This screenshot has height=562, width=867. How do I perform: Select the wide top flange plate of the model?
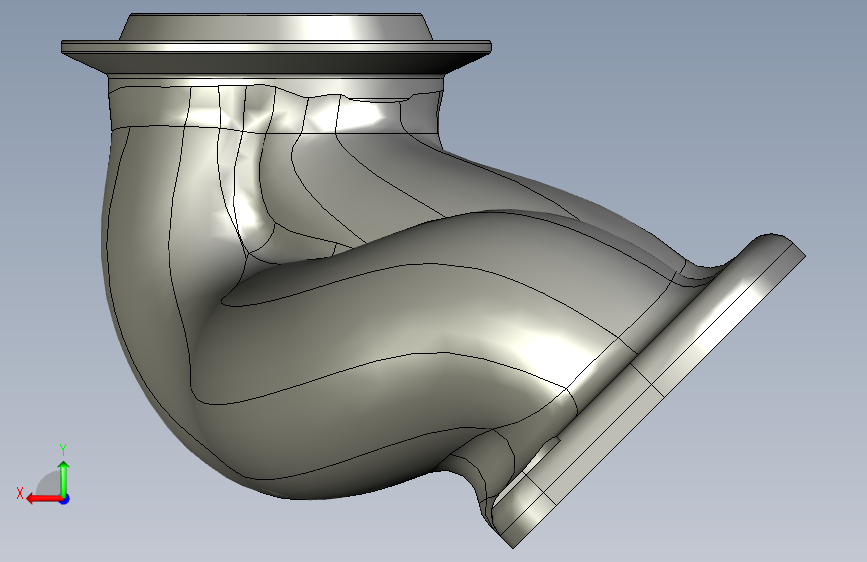[276, 48]
